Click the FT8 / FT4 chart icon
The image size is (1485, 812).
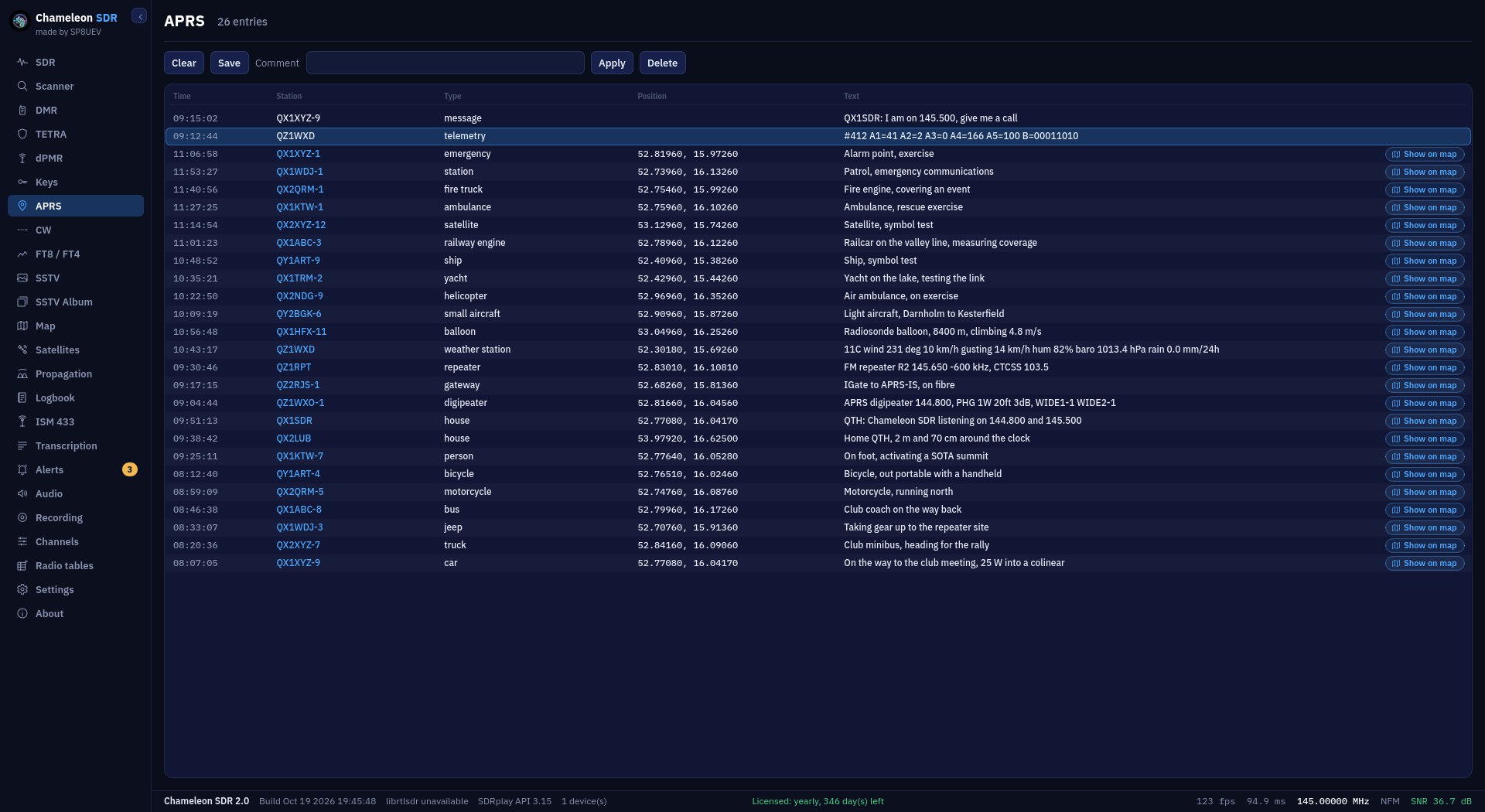pyautogui.click(x=22, y=254)
